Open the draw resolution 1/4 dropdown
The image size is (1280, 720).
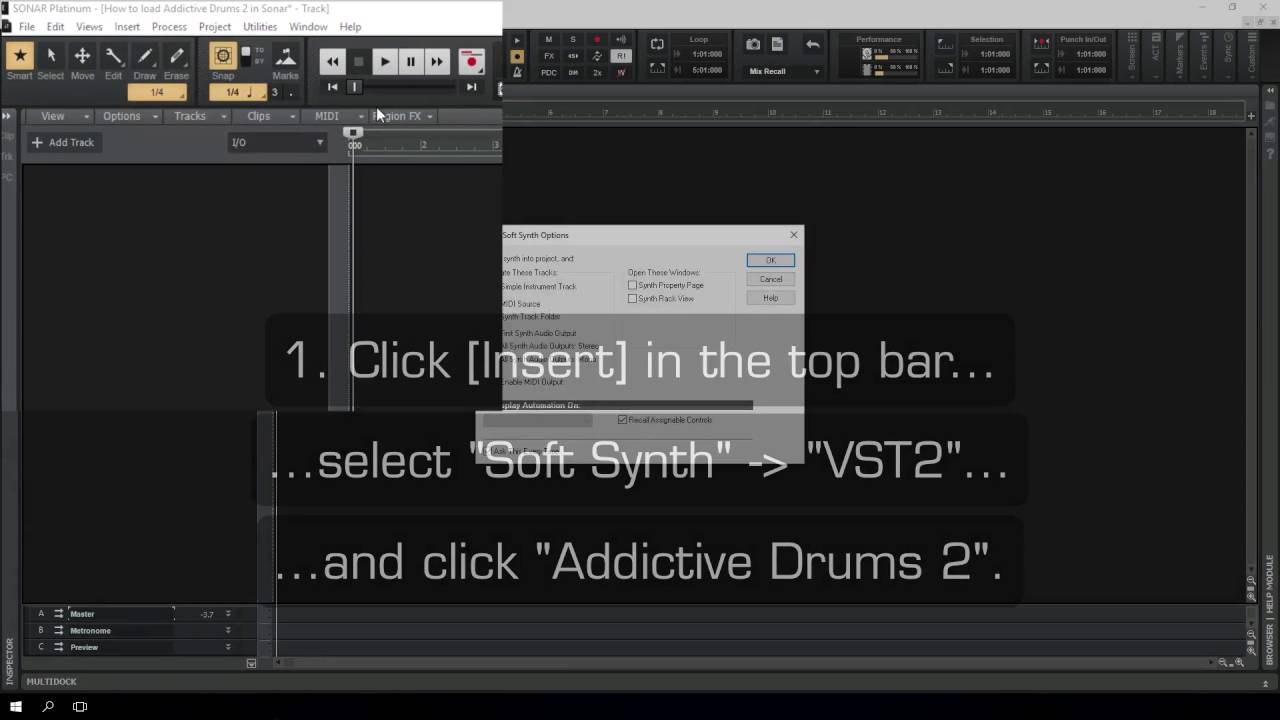[x=157, y=92]
